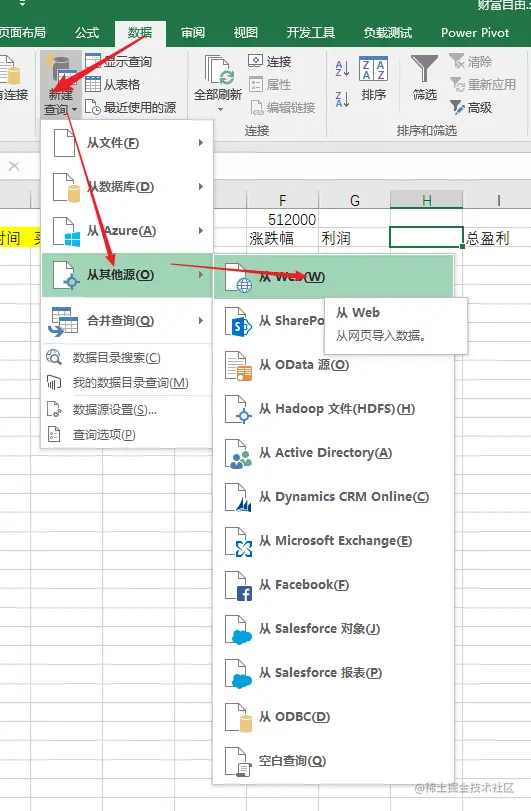Screen dimensions: 531x811
Task: Open the 数据 ribbon tab
Action: tap(140, 33)
